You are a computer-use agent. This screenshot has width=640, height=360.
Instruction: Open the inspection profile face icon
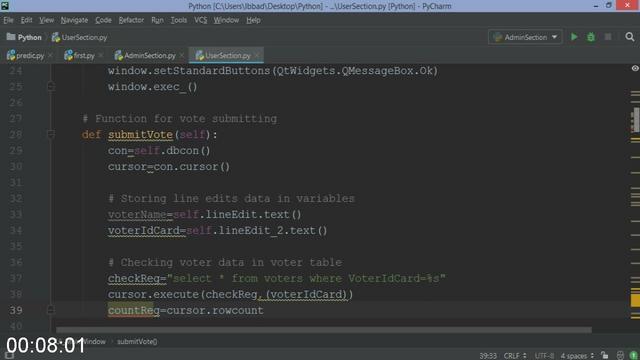coord(620,356)
